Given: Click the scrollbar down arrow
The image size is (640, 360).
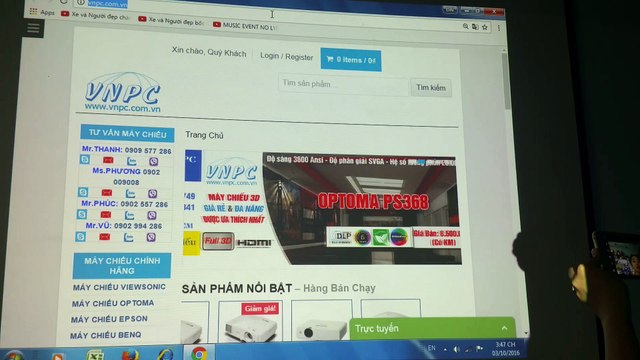Looking at the screenshot, I should click(x=526, y=333).
